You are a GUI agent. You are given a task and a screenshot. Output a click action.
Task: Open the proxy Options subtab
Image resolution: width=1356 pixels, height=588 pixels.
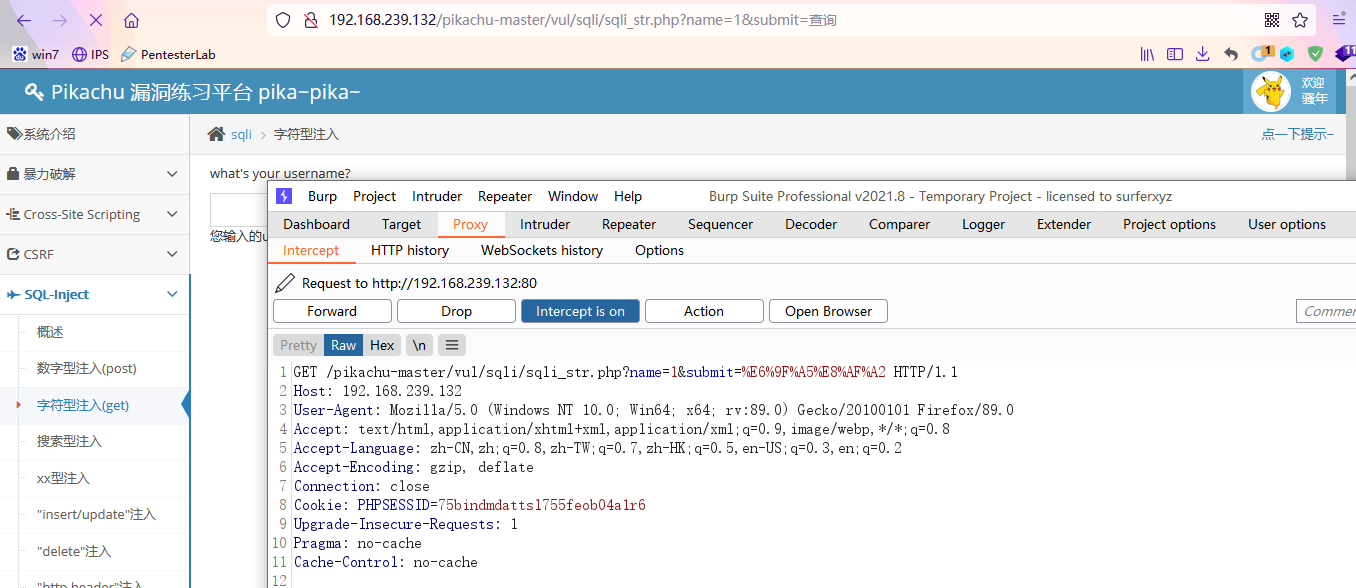pos(660,250)
